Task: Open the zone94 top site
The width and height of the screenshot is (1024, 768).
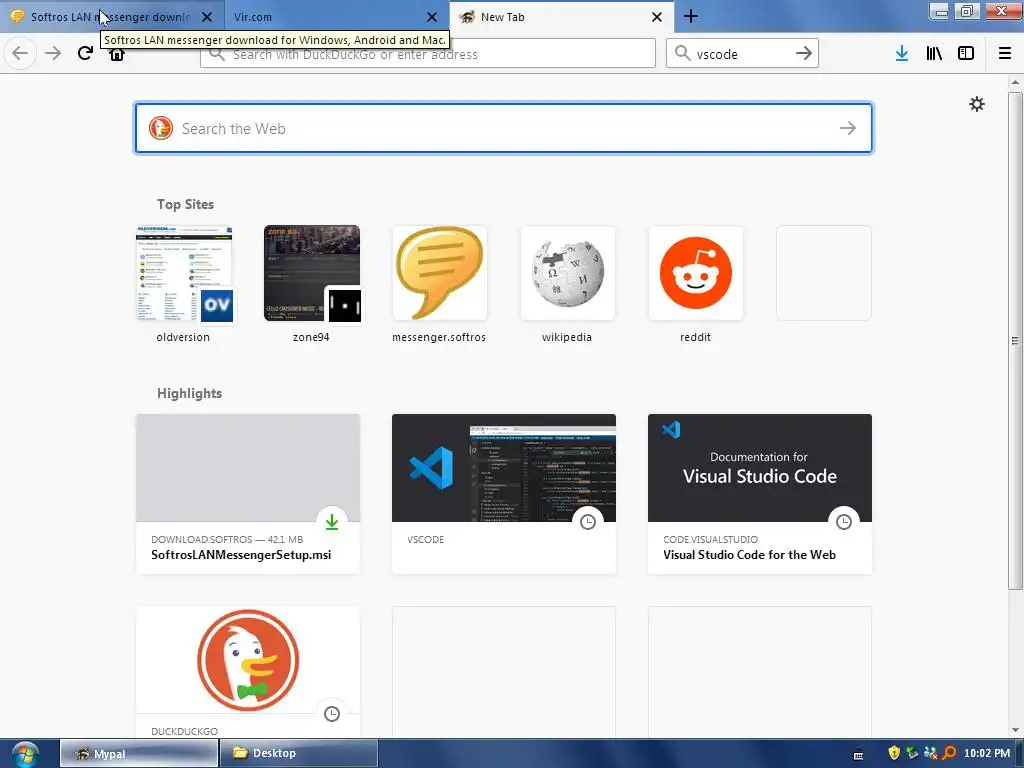Action: click(312, 284)
